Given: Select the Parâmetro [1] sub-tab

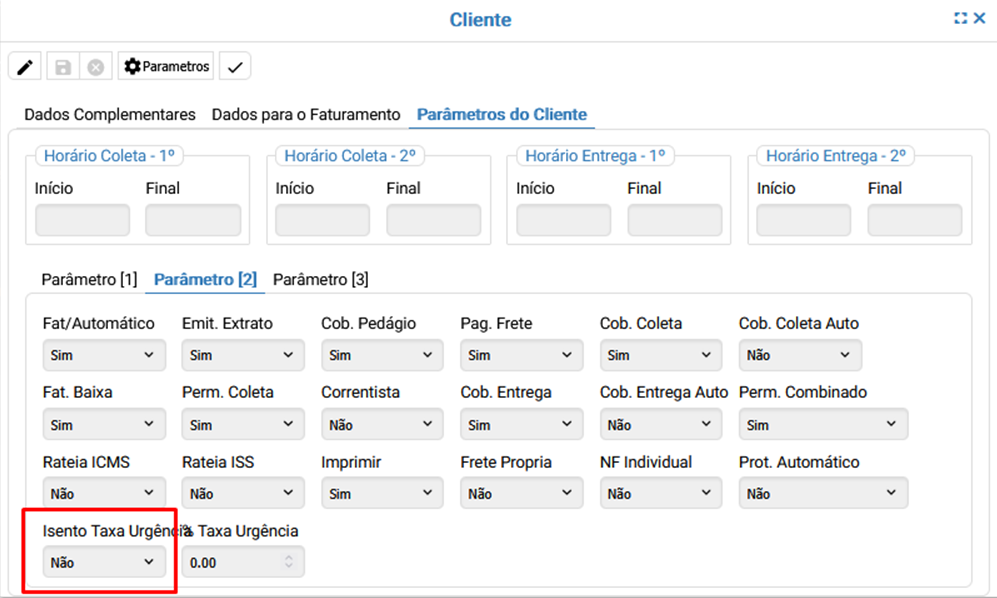Looking at the screenshot, I should tap(89, 279).
